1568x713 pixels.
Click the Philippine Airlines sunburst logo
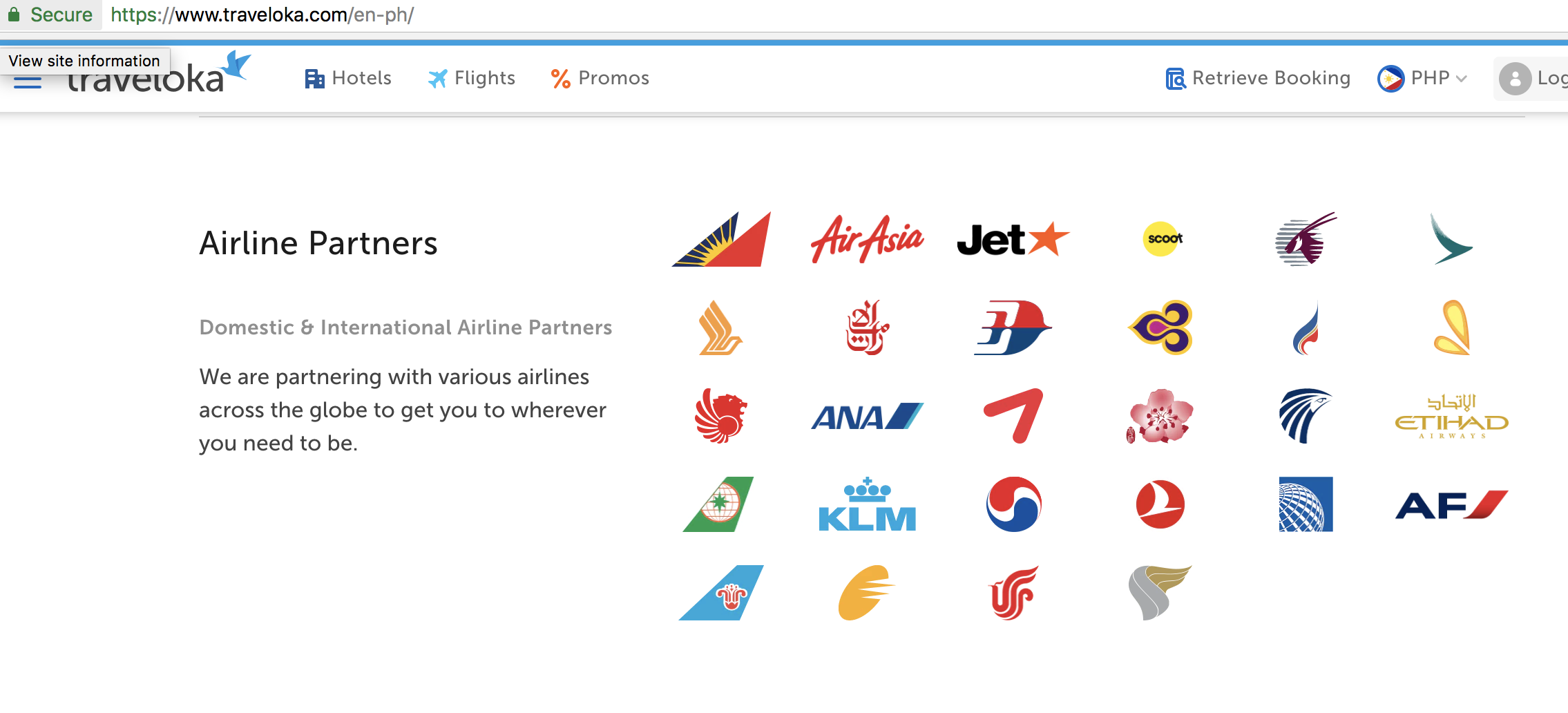pyautogui.click(x=721, y=239)
